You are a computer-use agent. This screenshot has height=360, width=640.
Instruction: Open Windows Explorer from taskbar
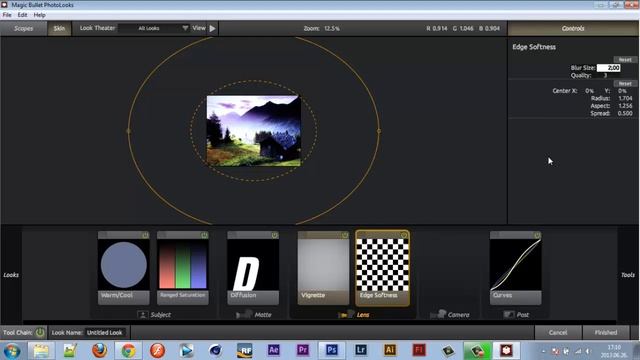click(41, 351)
